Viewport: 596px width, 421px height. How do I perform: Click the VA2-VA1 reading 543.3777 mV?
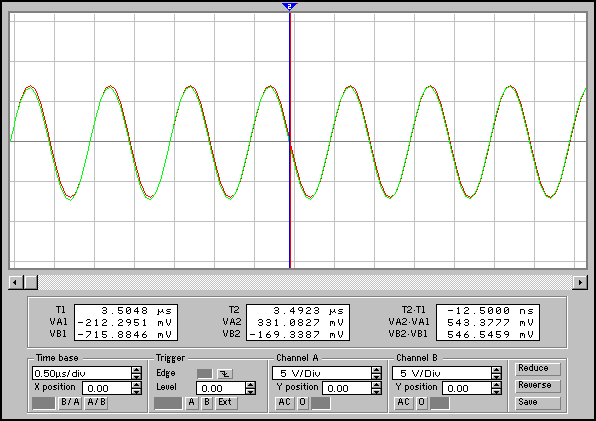point(491,323)
